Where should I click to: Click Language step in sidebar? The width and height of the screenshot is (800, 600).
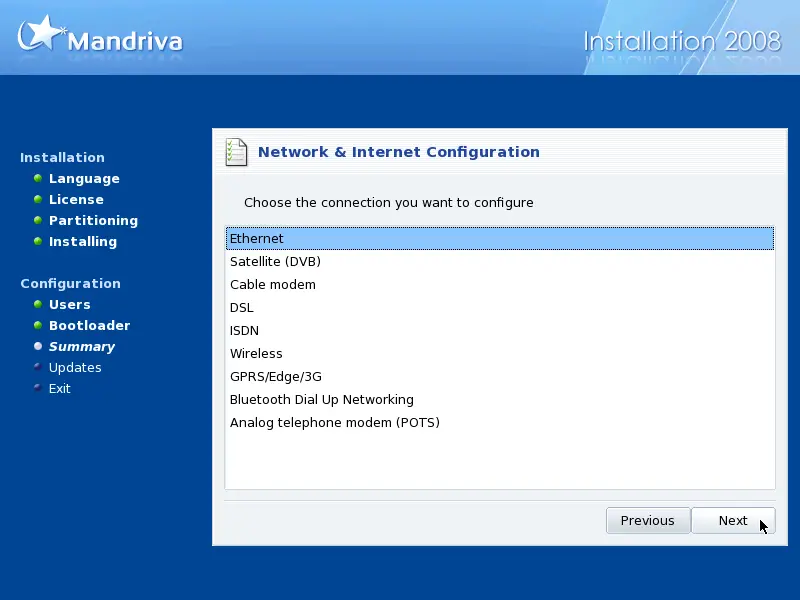84,179
